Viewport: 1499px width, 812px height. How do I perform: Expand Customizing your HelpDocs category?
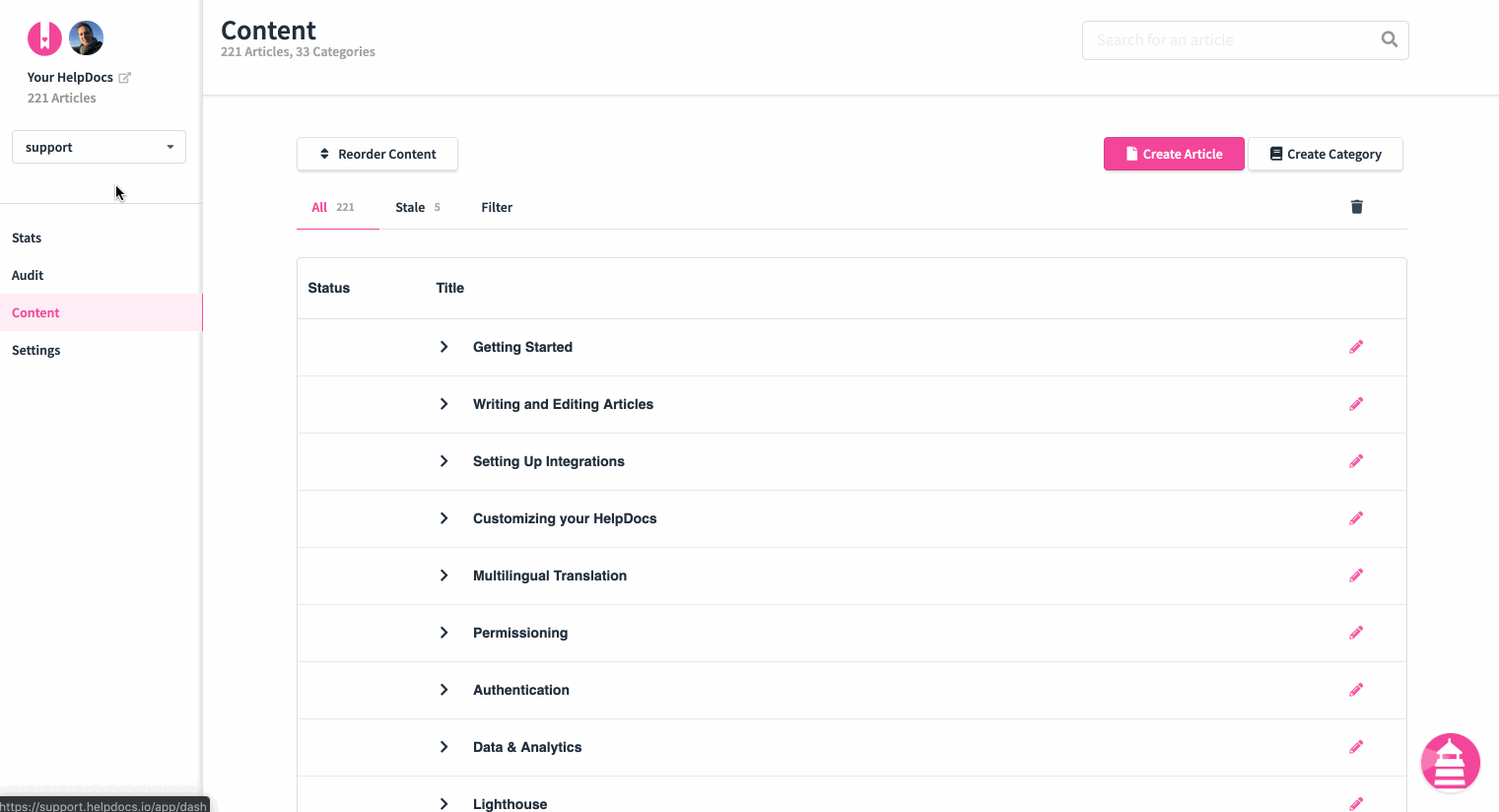(444, 518)
